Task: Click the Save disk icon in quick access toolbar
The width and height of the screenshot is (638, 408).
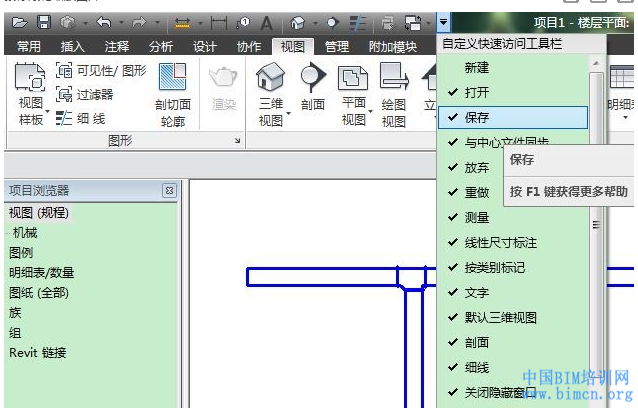Action: click(x=43, y=21)
